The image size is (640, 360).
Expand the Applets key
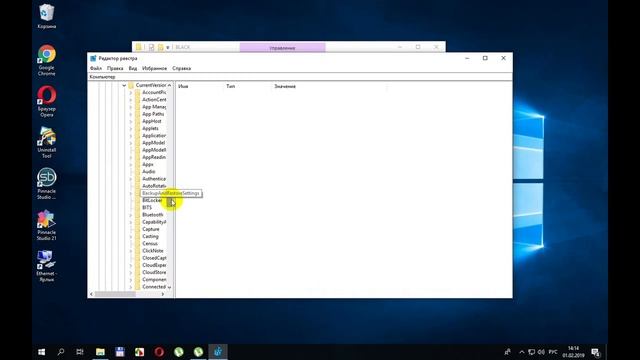tap(131, 129)
